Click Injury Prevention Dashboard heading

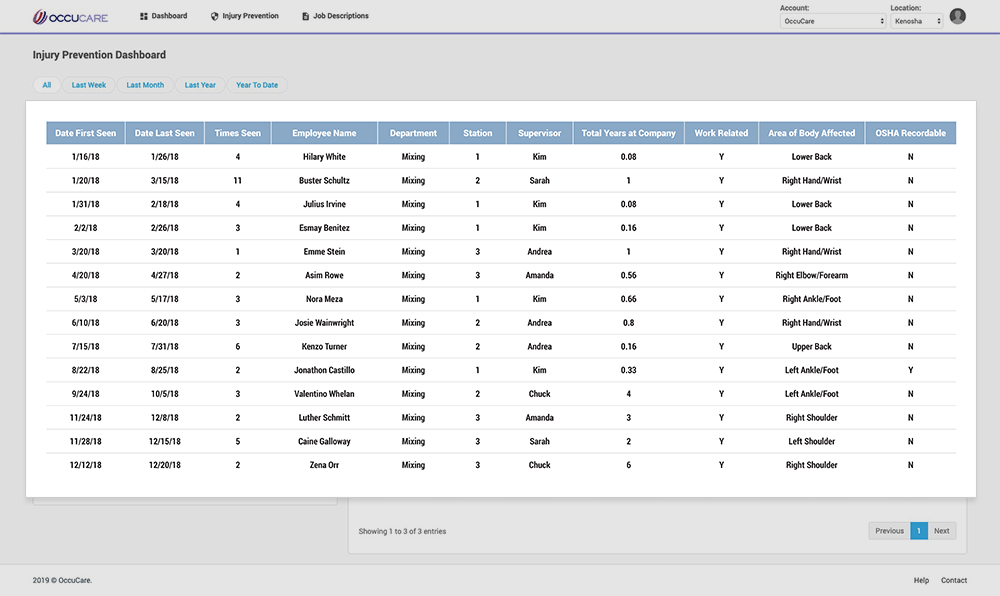click(99, 55)
